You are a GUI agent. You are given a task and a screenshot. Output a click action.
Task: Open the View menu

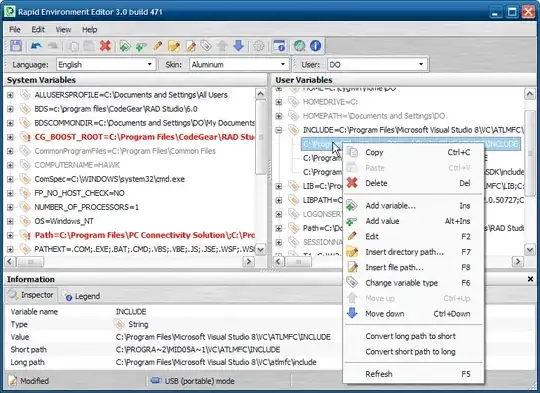(63, 30)
